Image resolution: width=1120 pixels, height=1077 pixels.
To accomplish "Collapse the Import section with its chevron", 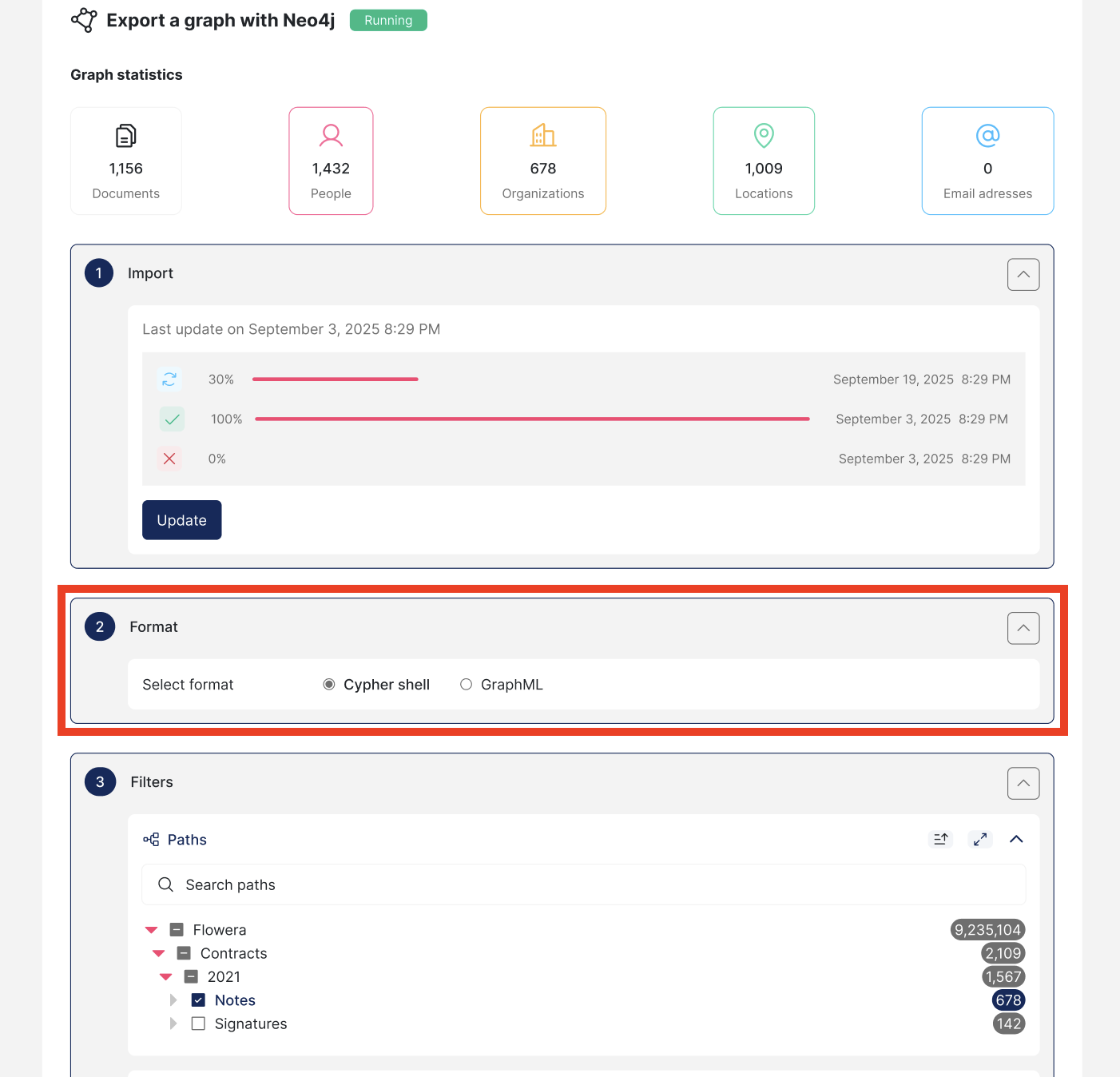I will point(1023,274).
